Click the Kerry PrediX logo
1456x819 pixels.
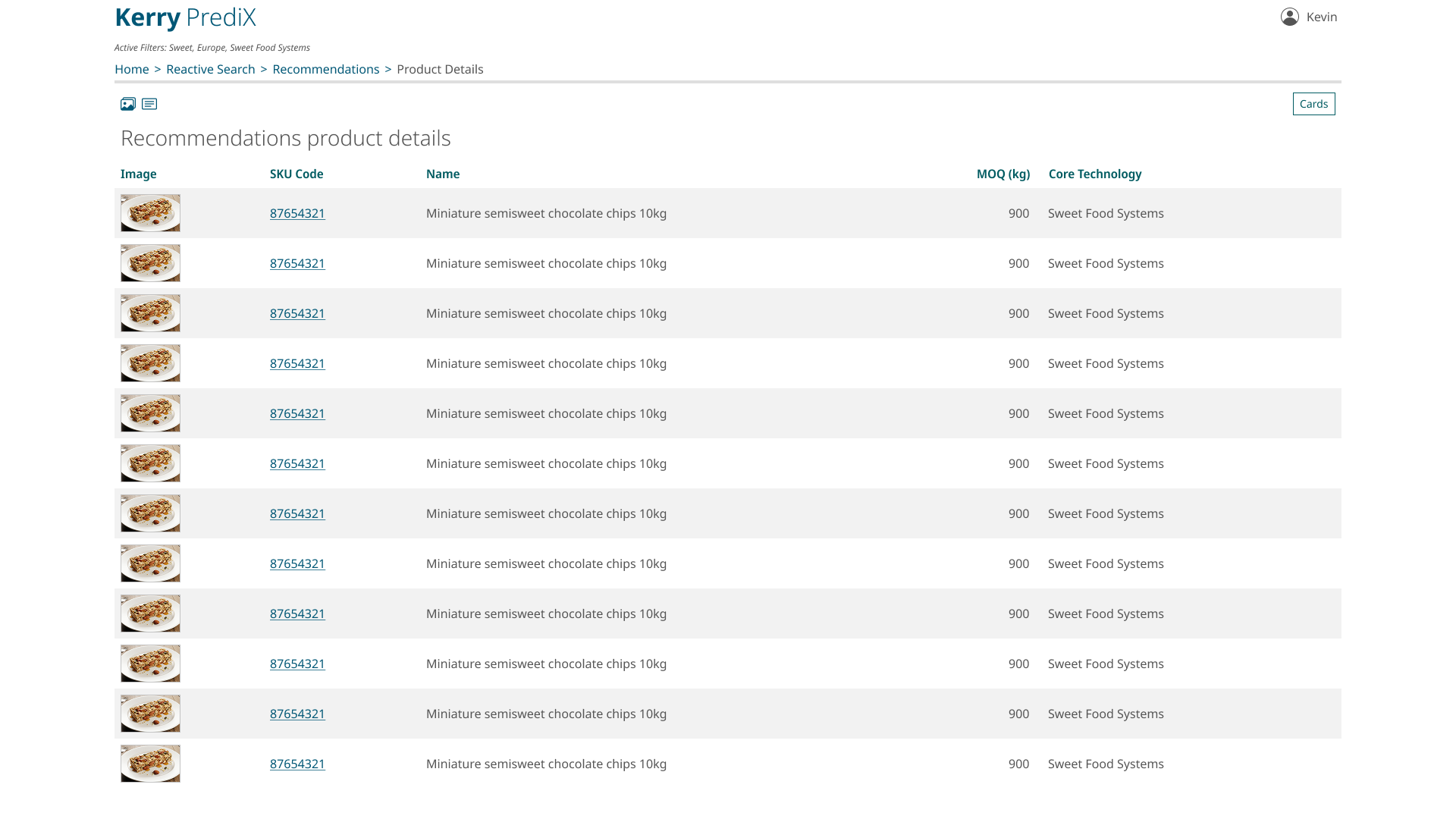tap(184, 17)
